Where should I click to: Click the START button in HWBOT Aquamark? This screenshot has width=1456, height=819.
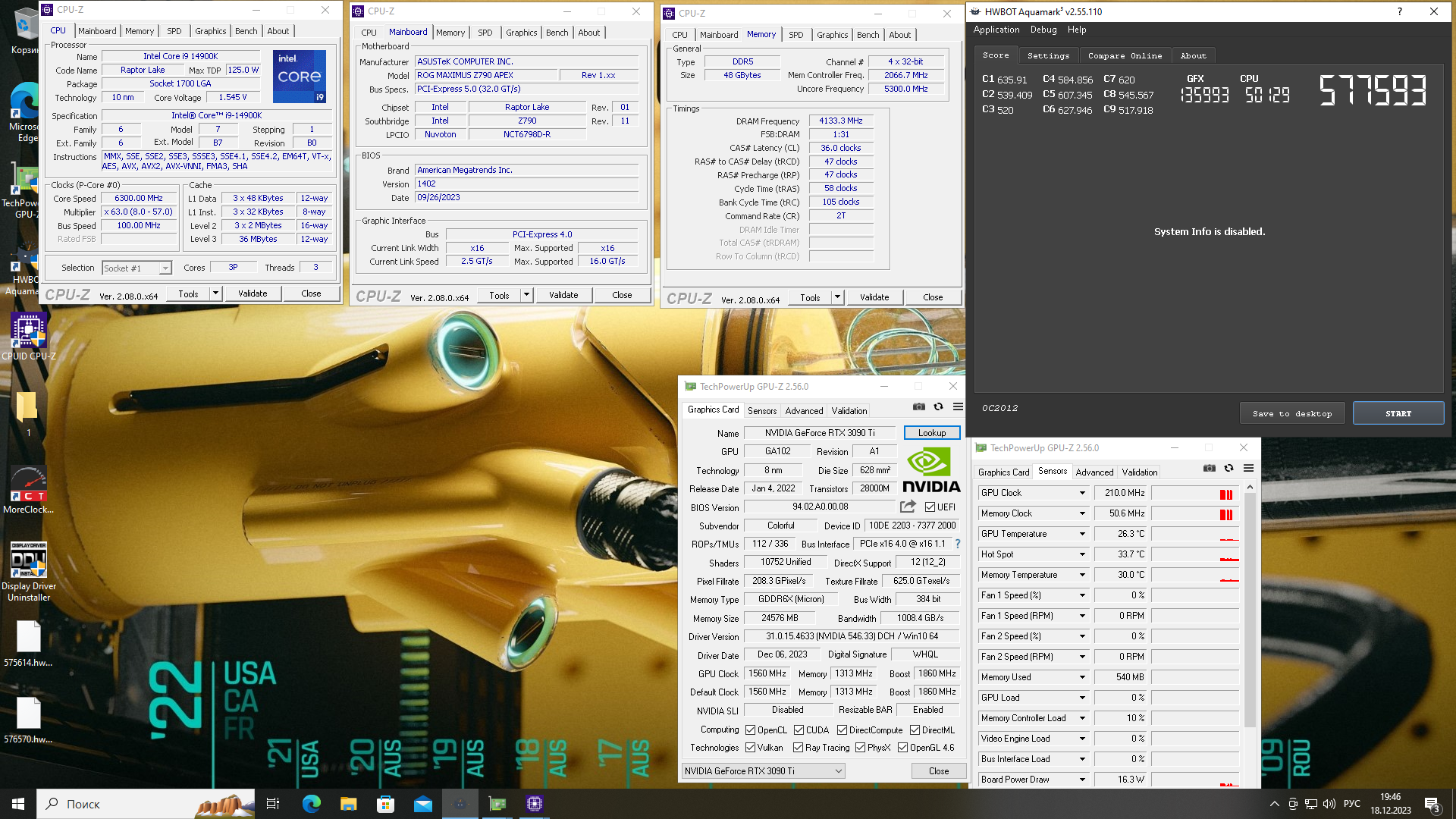coord(1398,413)
